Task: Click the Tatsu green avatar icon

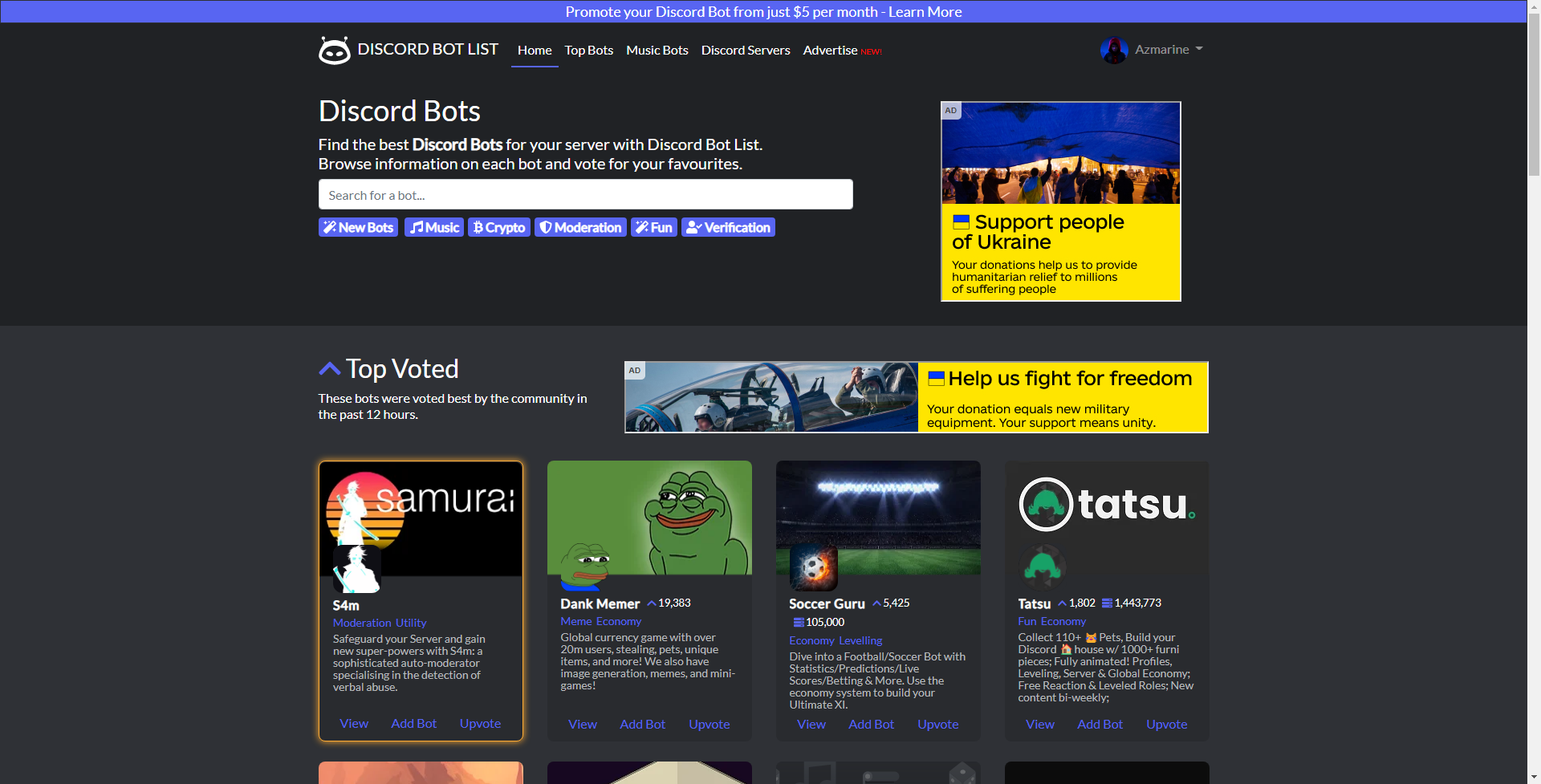Action: [1042, 567]
